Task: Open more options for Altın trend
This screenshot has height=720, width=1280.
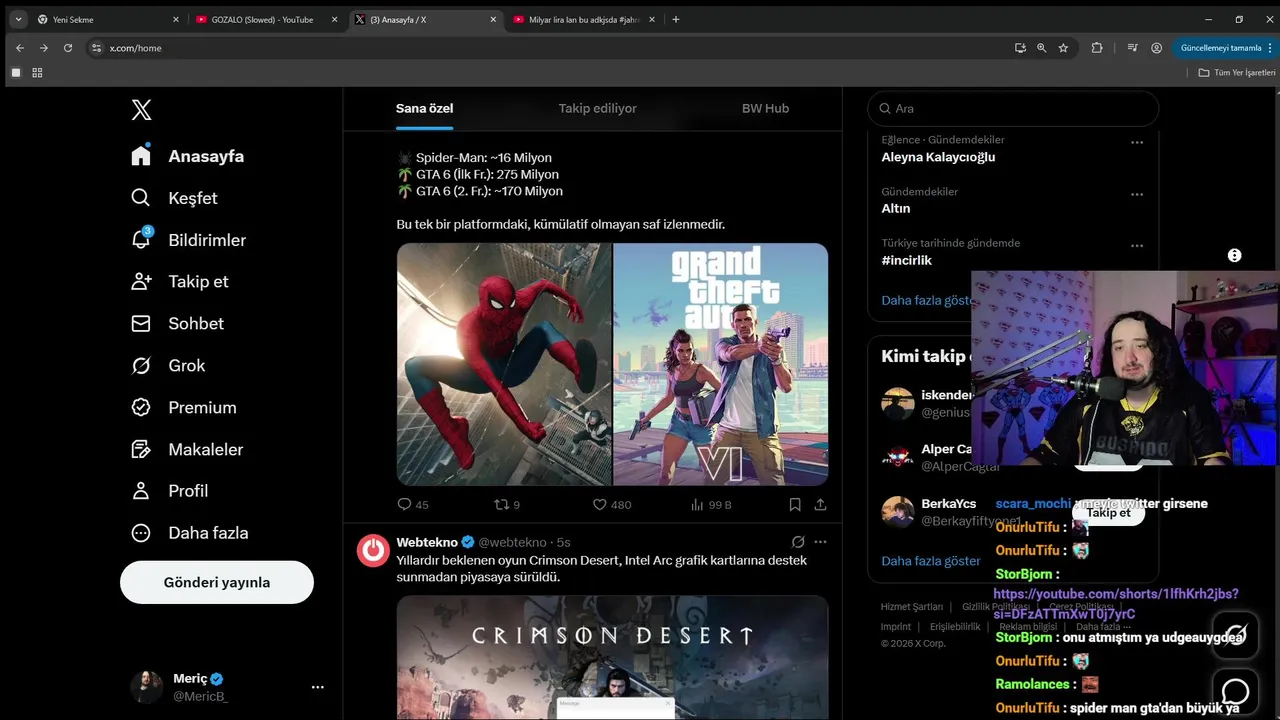Action: click(1137, 194)
